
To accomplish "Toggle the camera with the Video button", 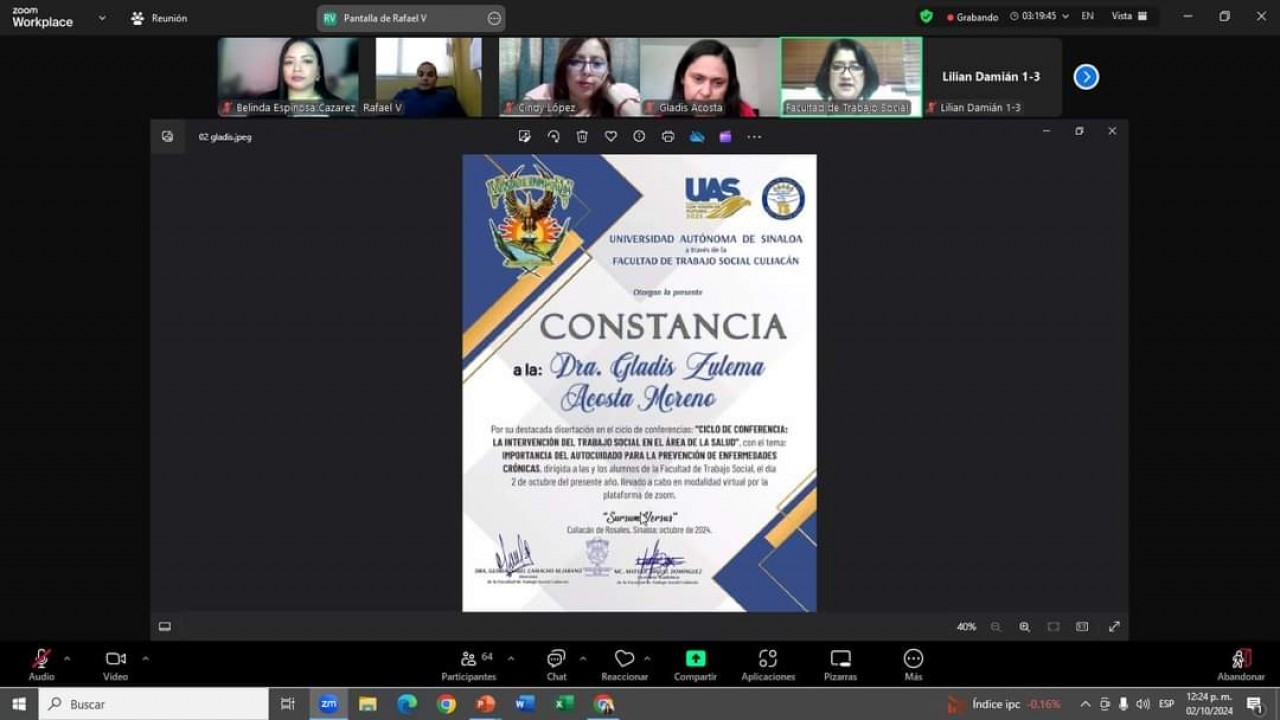I will [x=115, y=662].
